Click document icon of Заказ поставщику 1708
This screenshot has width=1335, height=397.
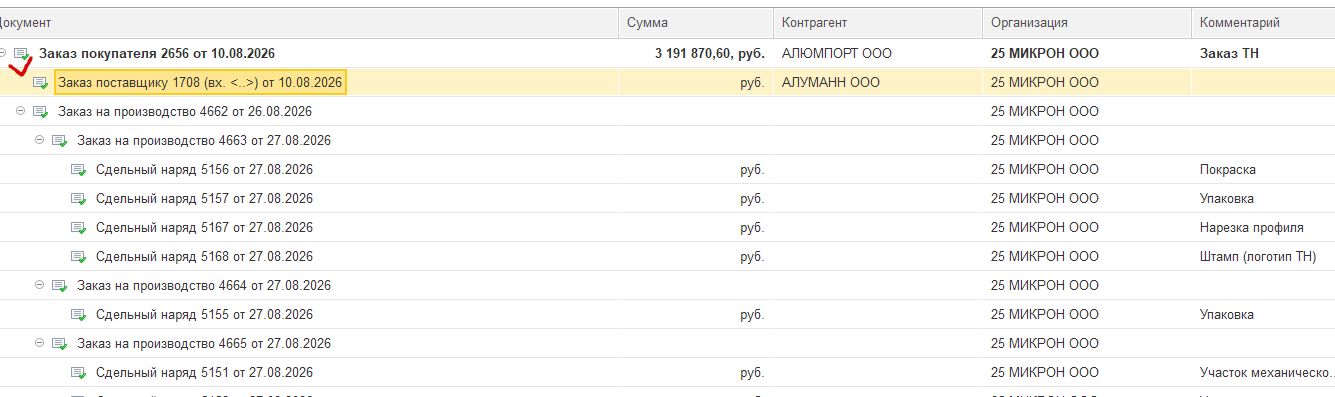pyautogui.click(x=41, y=83)
